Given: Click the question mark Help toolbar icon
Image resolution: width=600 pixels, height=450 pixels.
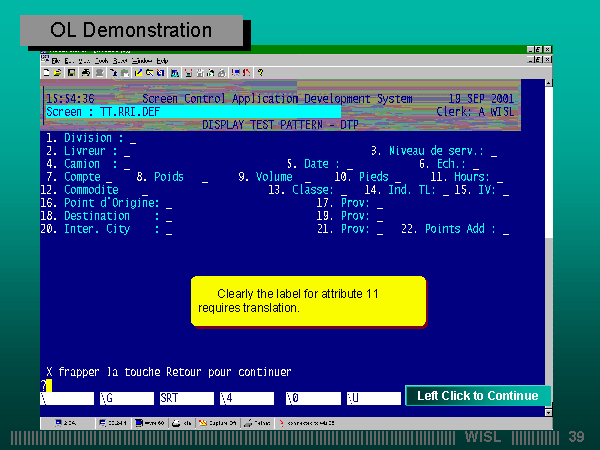Looking at the screenshot, I should click(260, 73).
